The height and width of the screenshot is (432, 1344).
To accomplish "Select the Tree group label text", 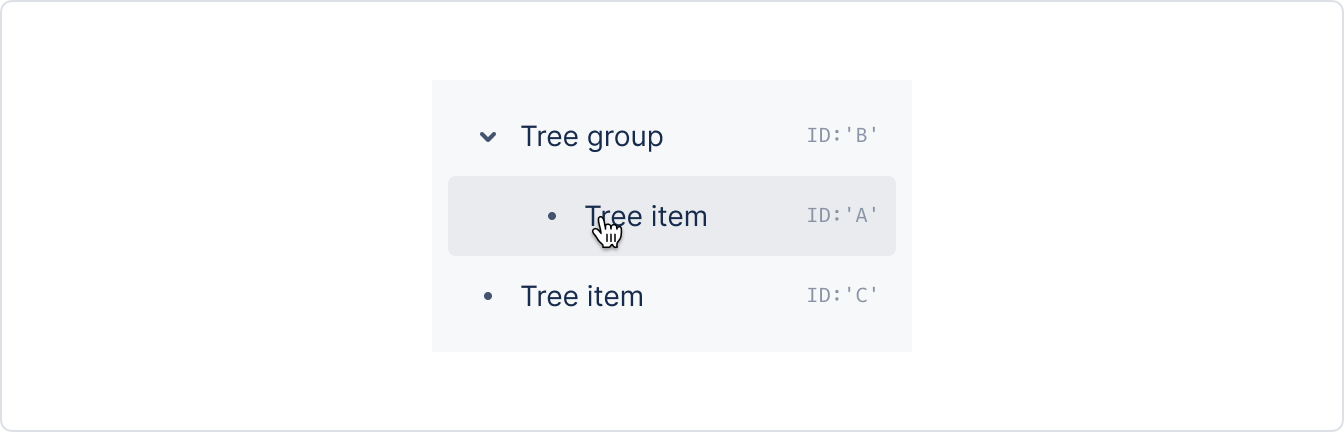I will 592,137.
